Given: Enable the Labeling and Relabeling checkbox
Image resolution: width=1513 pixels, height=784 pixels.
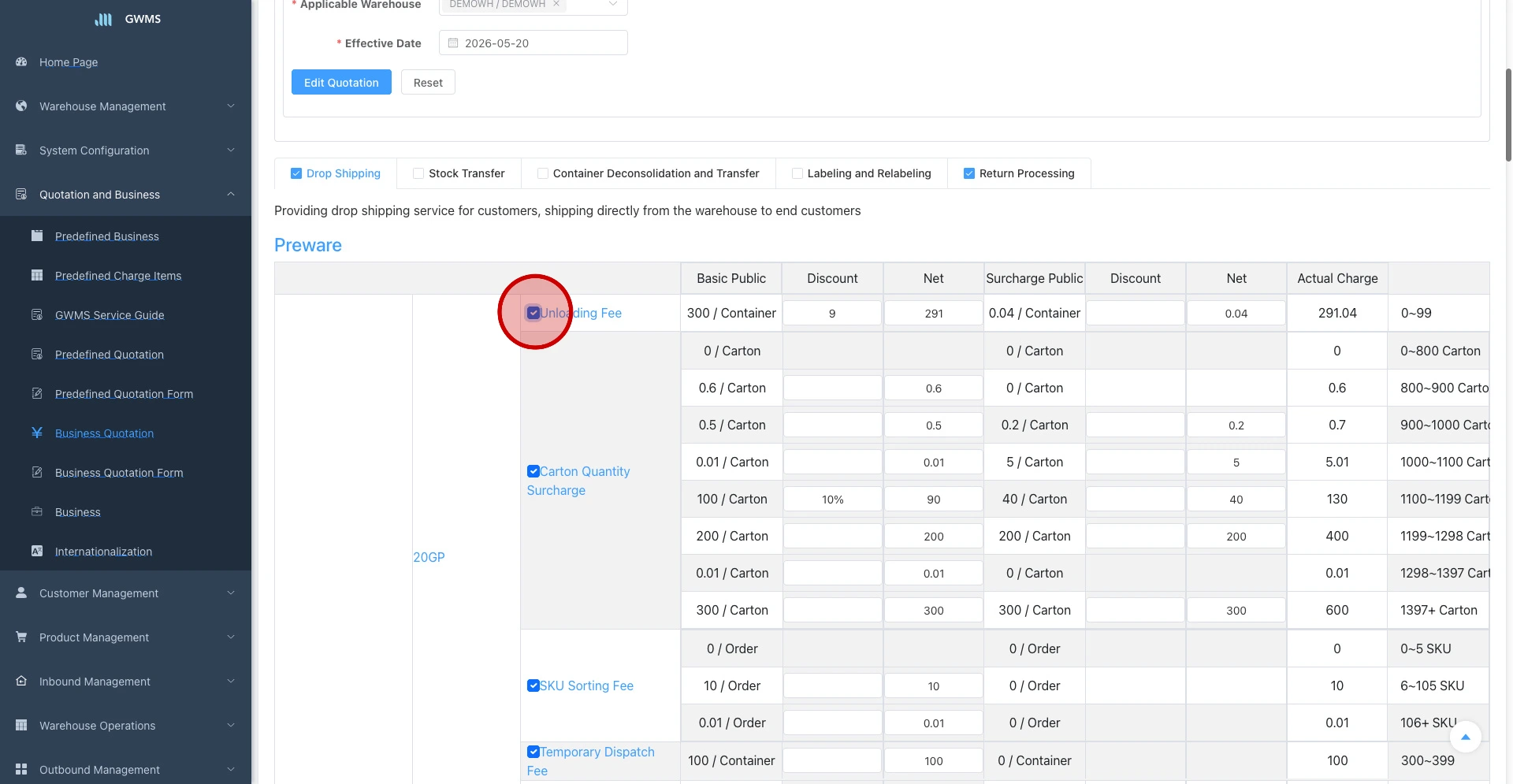Looking at the screenshot, I should (797, 173).
